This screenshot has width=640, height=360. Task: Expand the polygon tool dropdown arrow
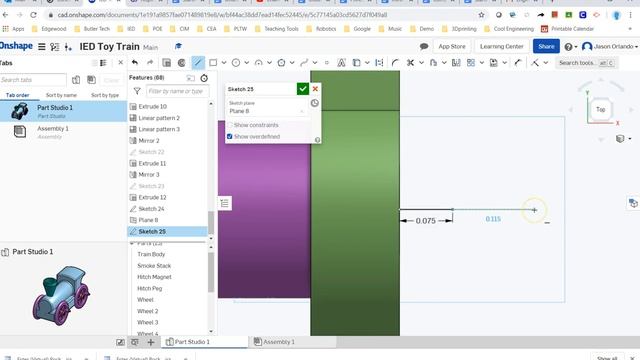[x=292, y=63]
